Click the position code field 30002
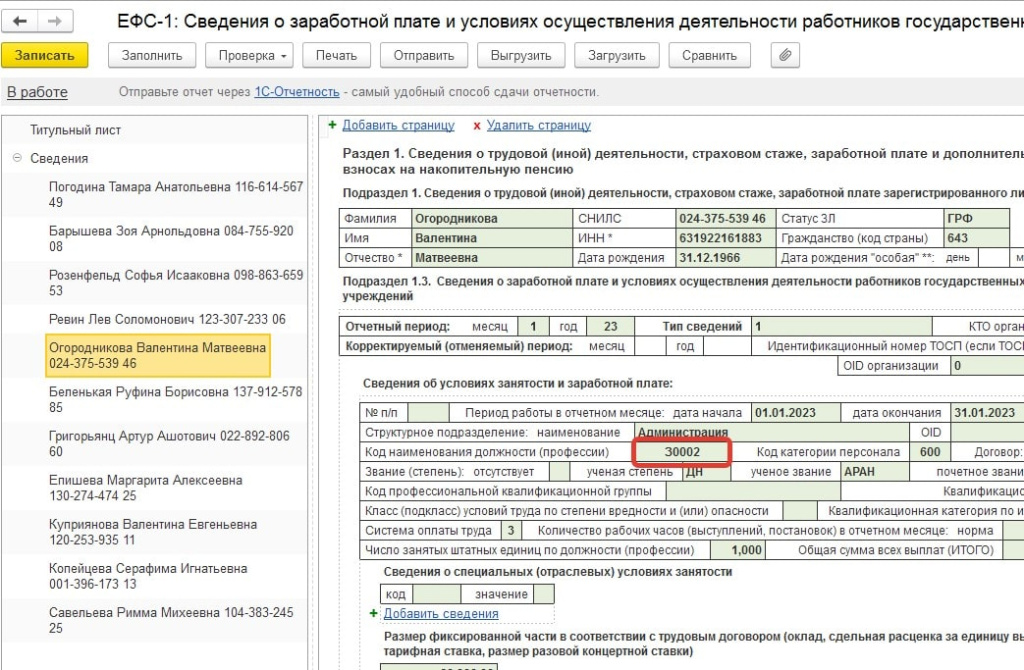The image size is (1024, 670). (682, 452)
